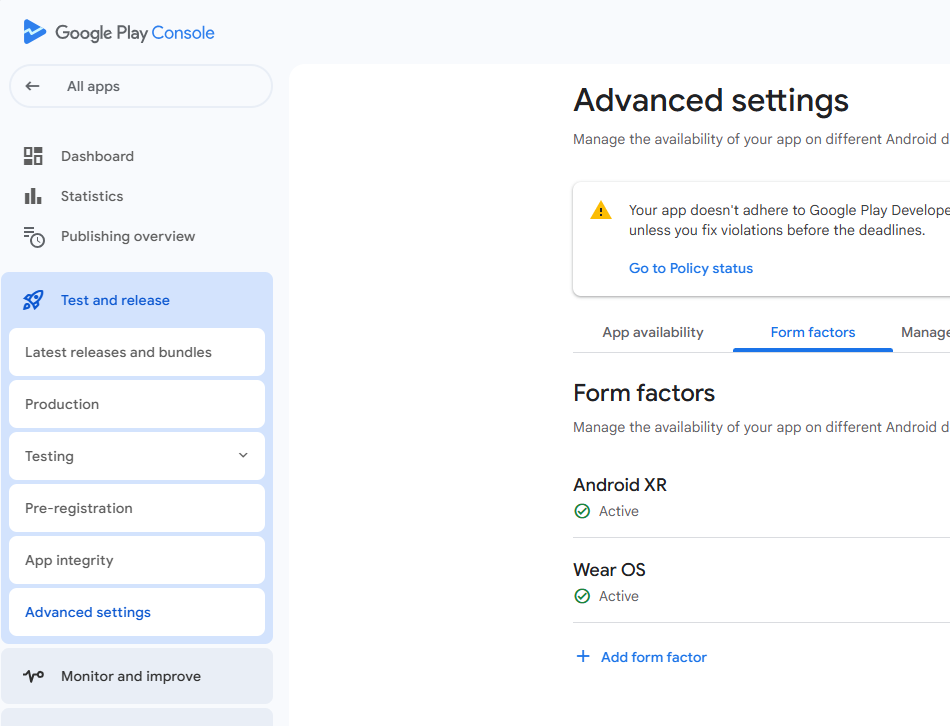
Task: Expand the Monitor and improve section
Action: [x=137, y=676]
